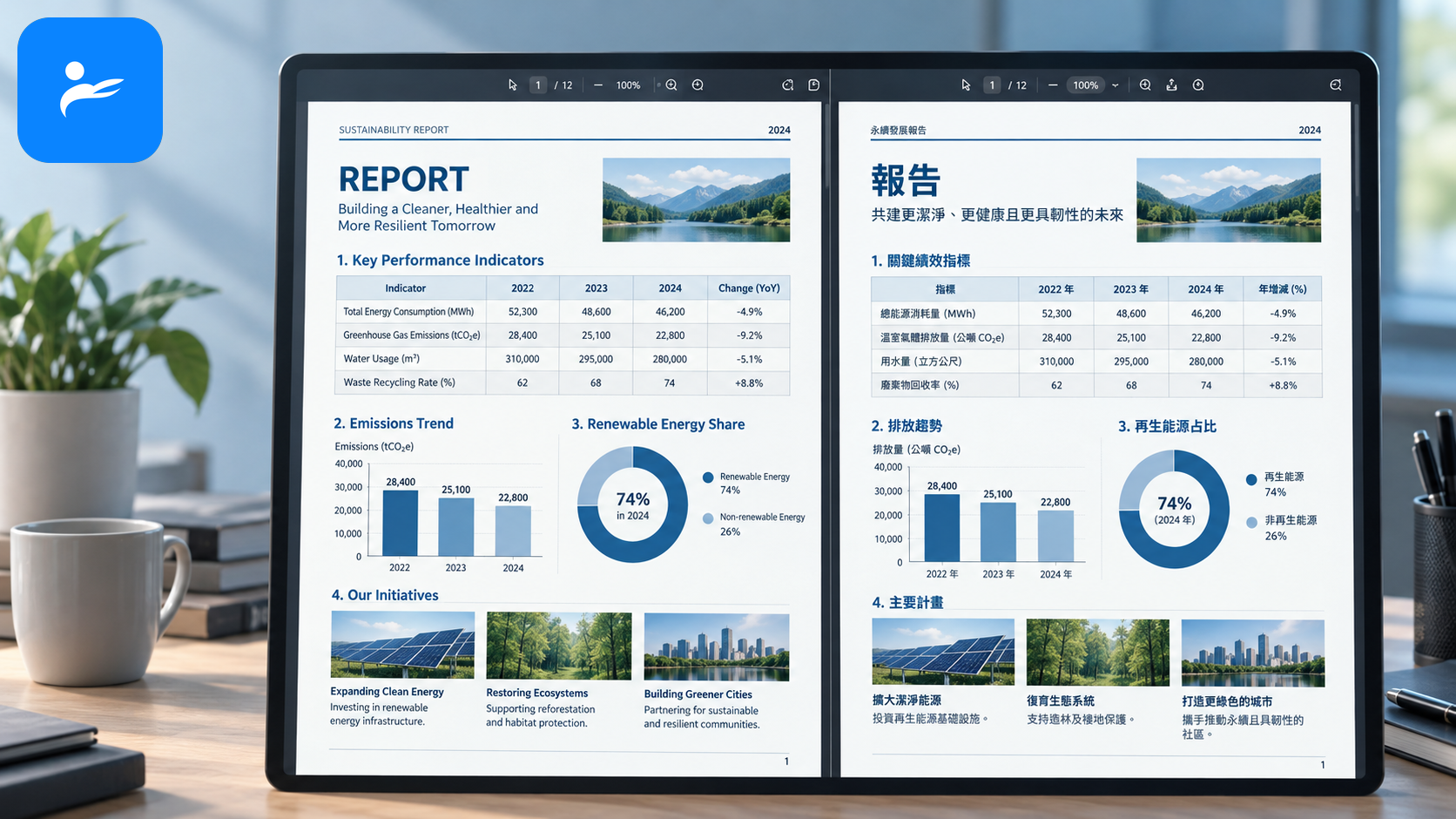The image size is (1456, 819).
Task: Click the magnifier right of the share icon
Action: [x=1198, y=85]
